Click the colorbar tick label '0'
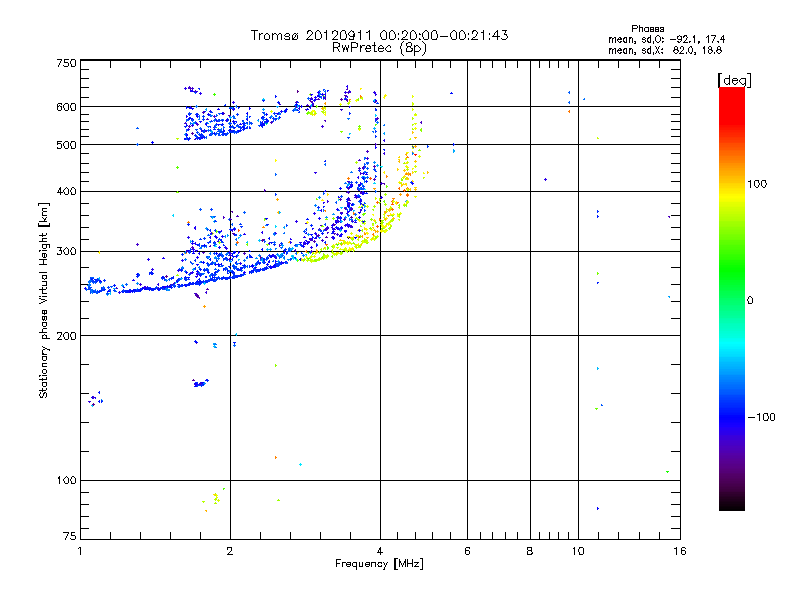The height and width of the screenshot is (600, 800). pyautogui.click(x=750, y=301)
